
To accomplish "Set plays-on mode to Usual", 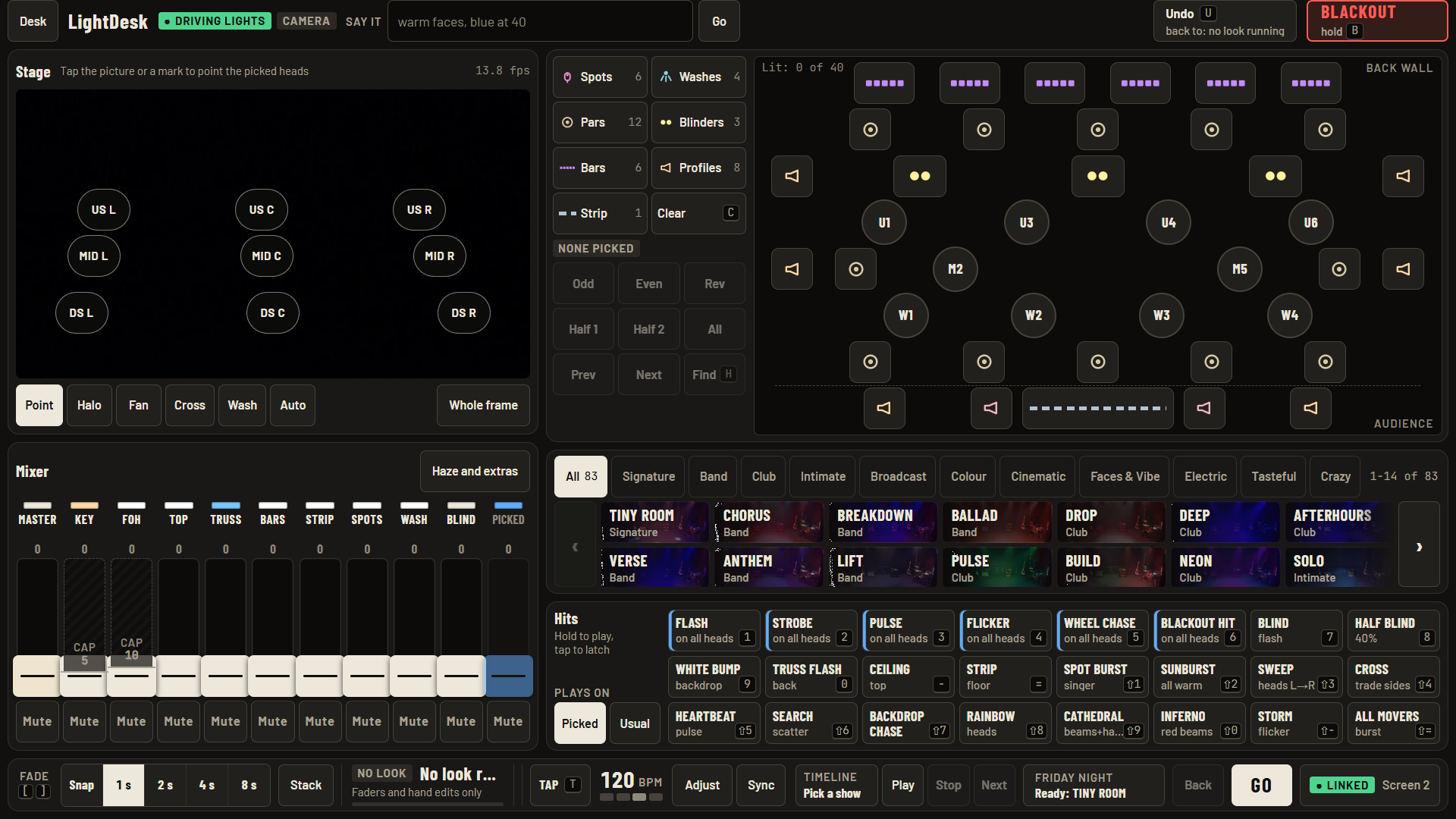I will [x=635, y=723].
